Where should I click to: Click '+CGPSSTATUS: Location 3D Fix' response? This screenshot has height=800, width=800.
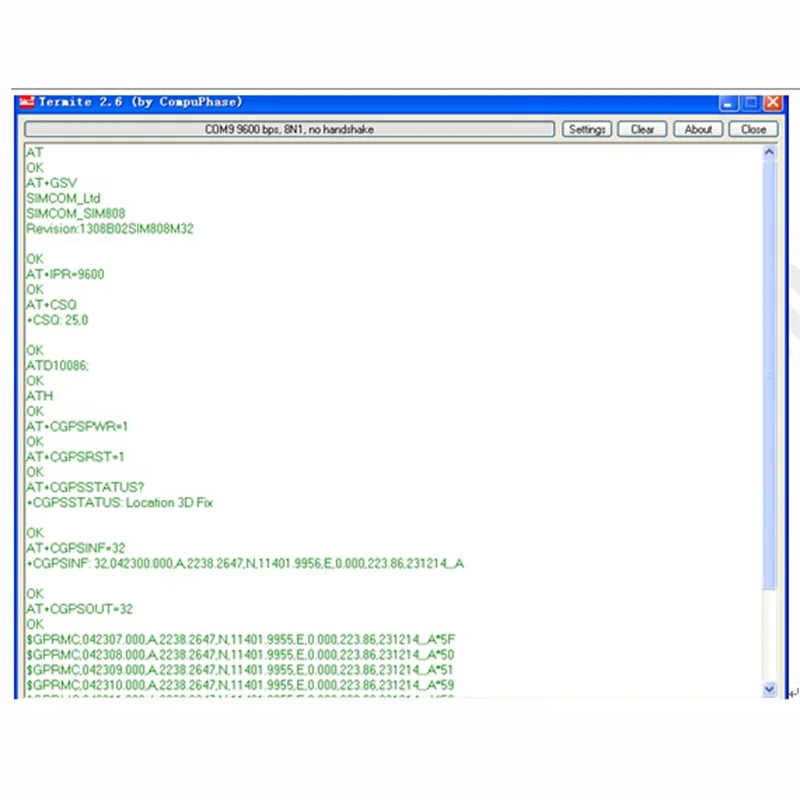(119, 503)
